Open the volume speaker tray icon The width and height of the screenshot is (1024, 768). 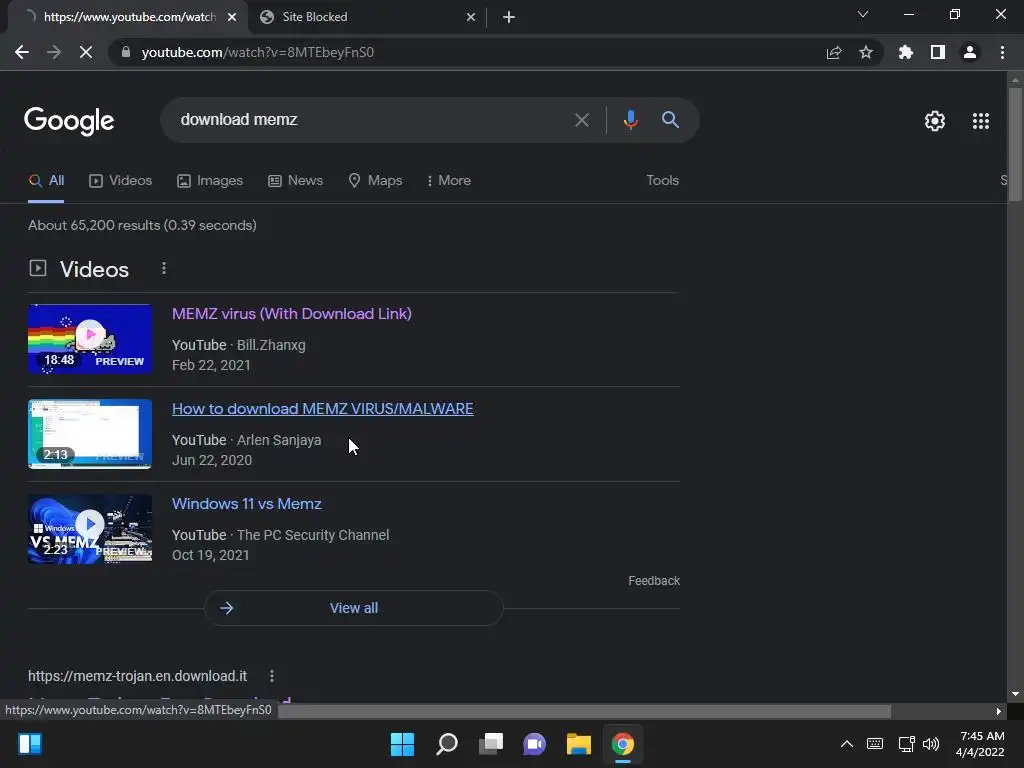[x=931, y=744]
